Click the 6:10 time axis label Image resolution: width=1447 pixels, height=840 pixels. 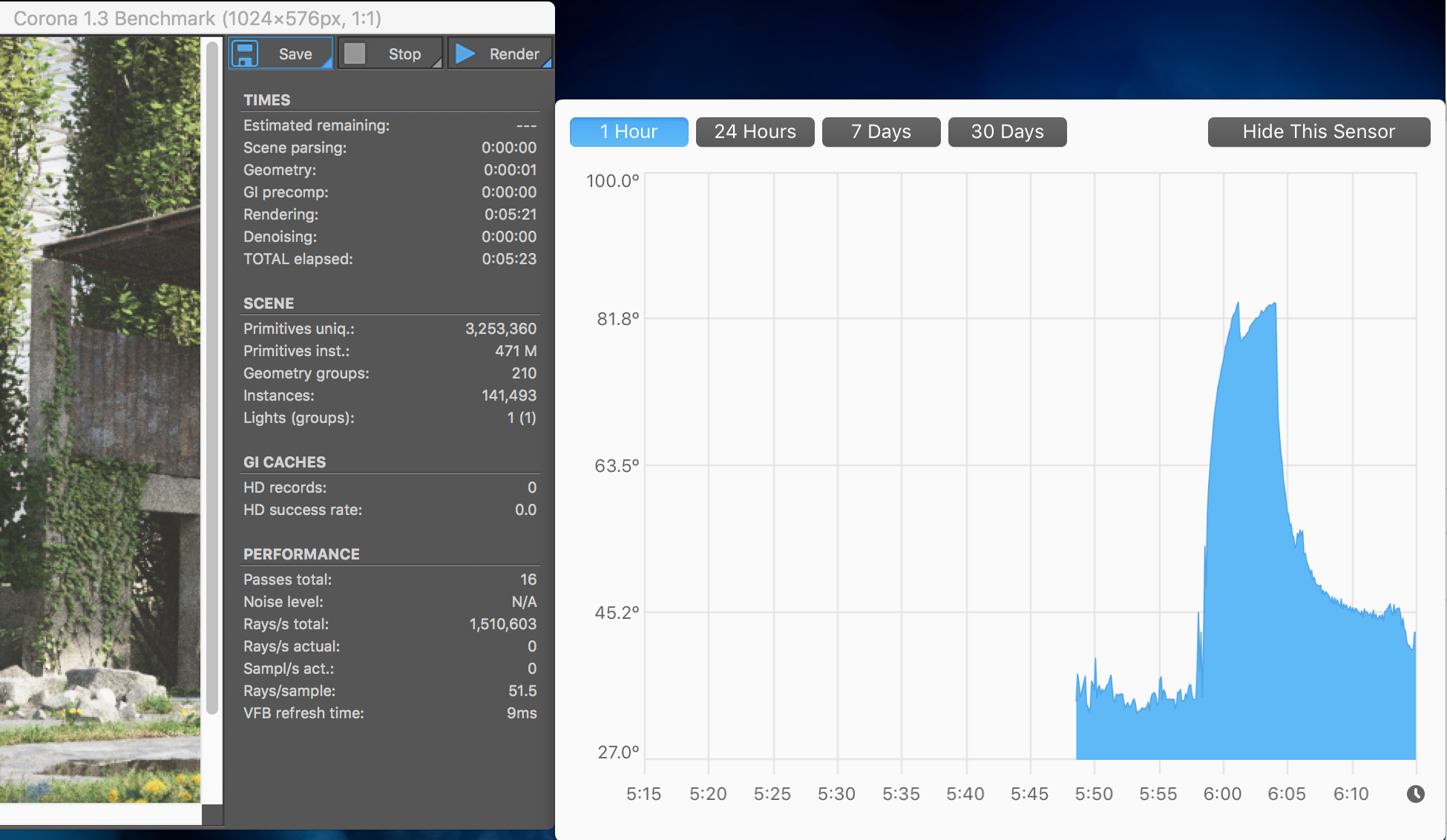(x=1351, y=794)
